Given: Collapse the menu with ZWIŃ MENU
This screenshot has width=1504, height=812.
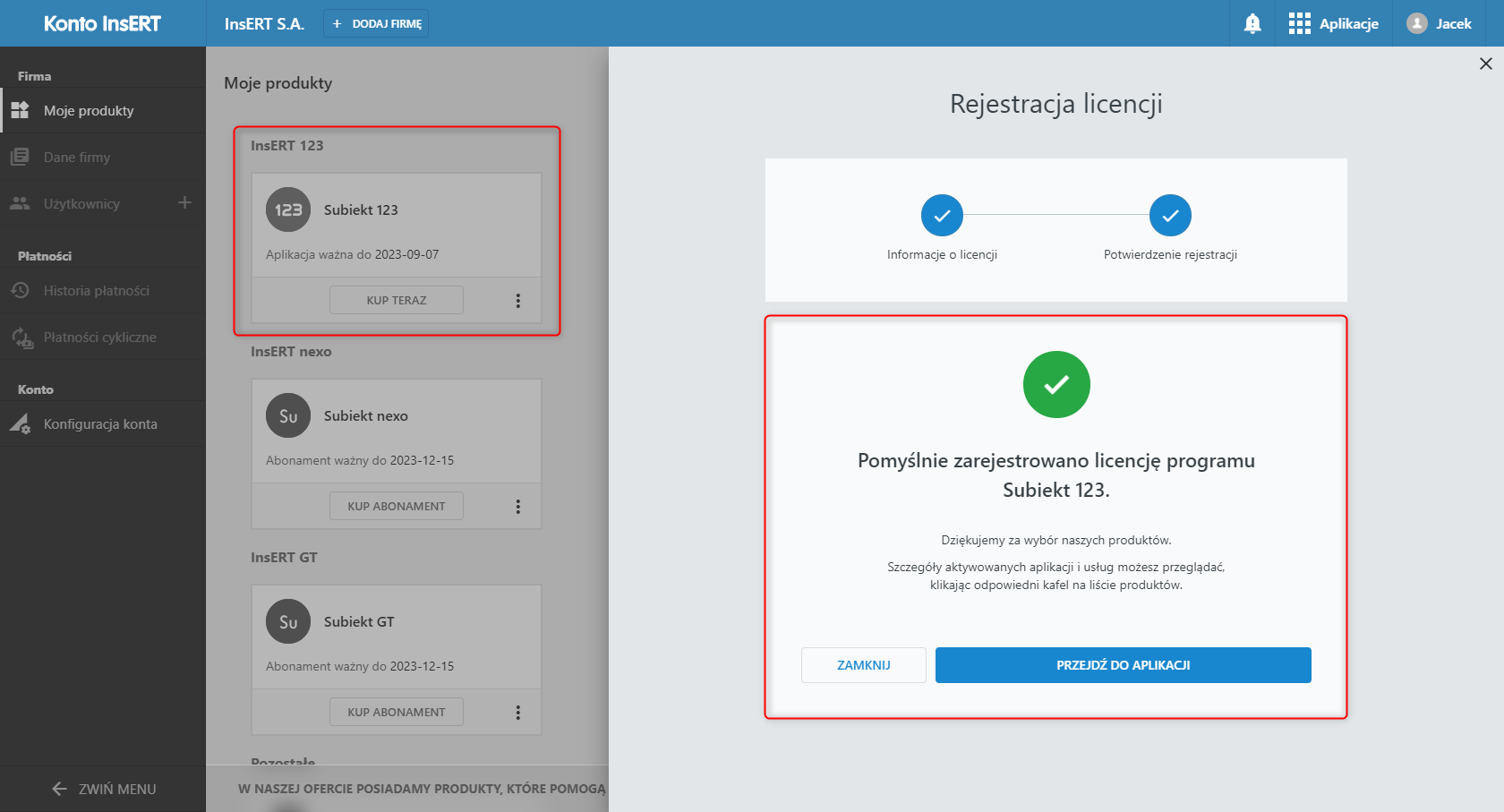Looking at the screenshot, I should [103, 789].
